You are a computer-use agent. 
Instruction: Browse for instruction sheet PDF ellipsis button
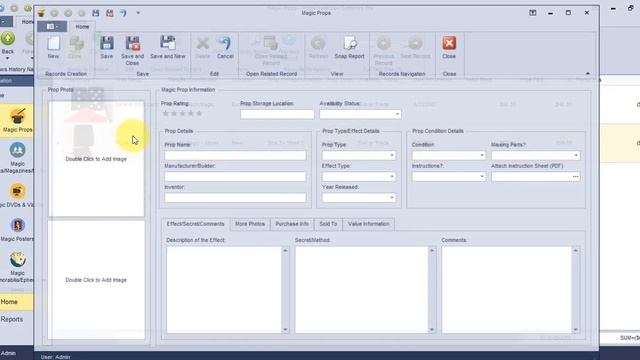[576, 177]
